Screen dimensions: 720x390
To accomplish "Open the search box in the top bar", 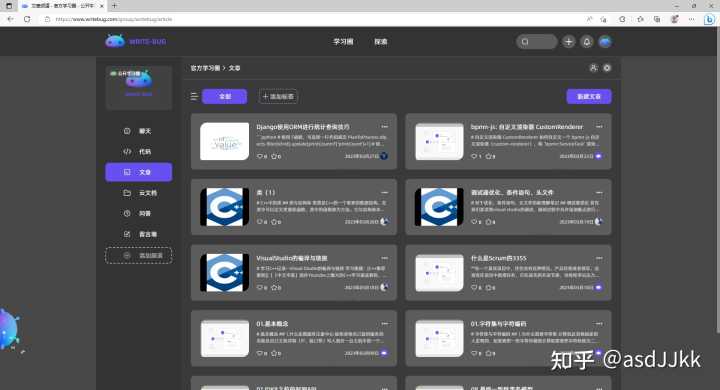I will [x=536, y=42].
